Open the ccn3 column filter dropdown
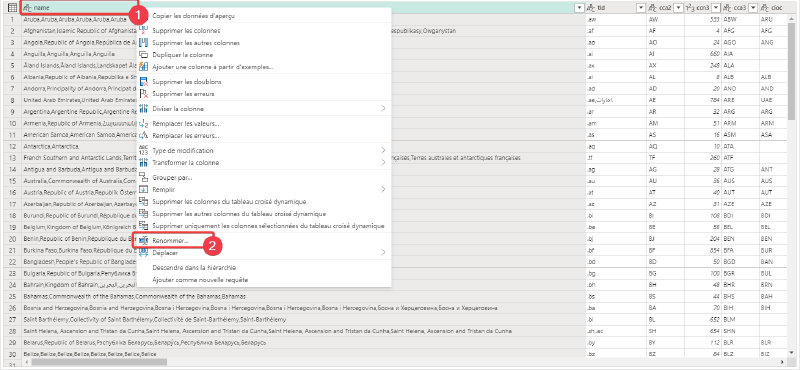The height and width of the screenshot is (370, 800). pos(715,8)
